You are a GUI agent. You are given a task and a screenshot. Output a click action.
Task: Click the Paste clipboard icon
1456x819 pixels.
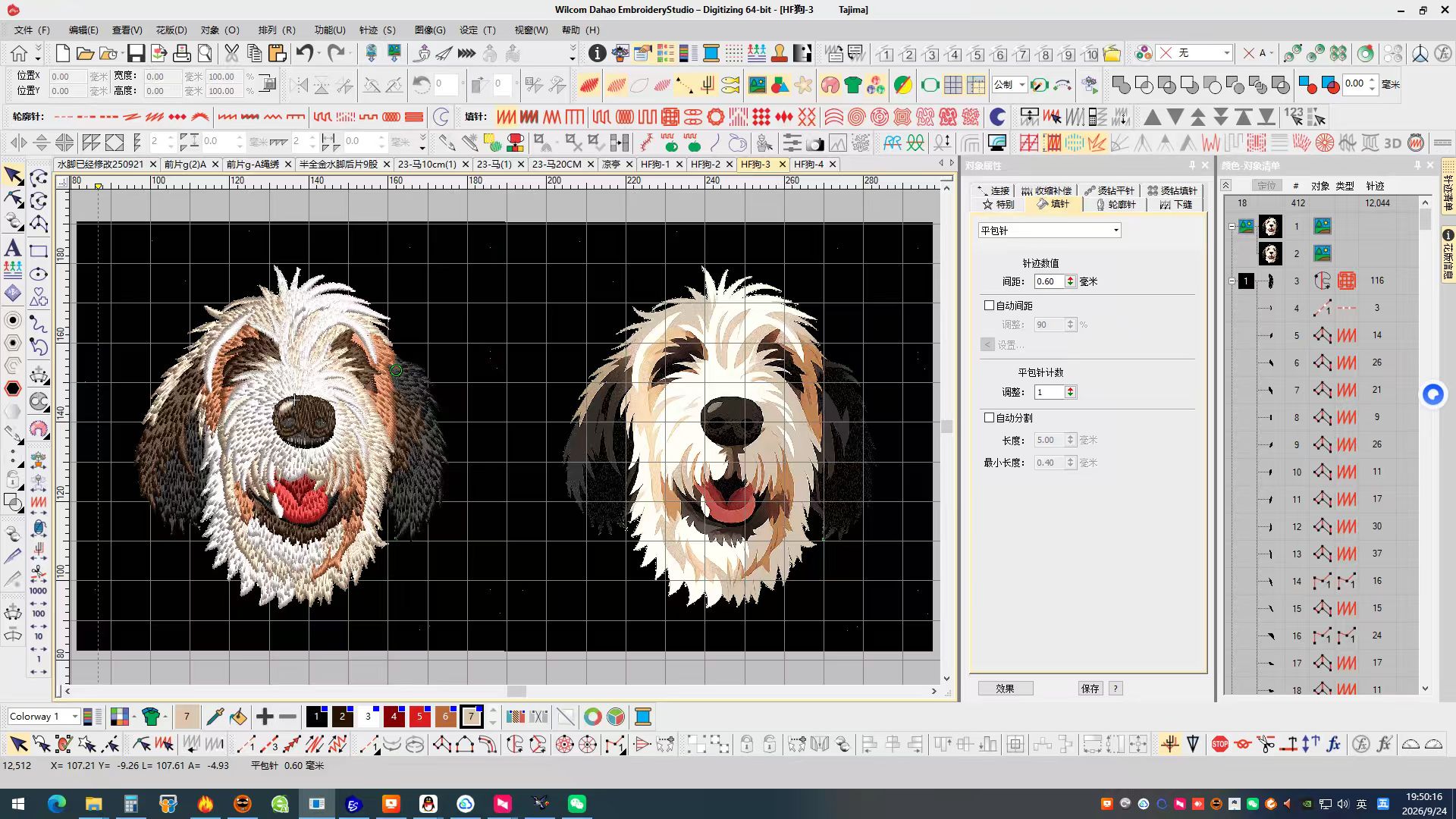point(277,53)
